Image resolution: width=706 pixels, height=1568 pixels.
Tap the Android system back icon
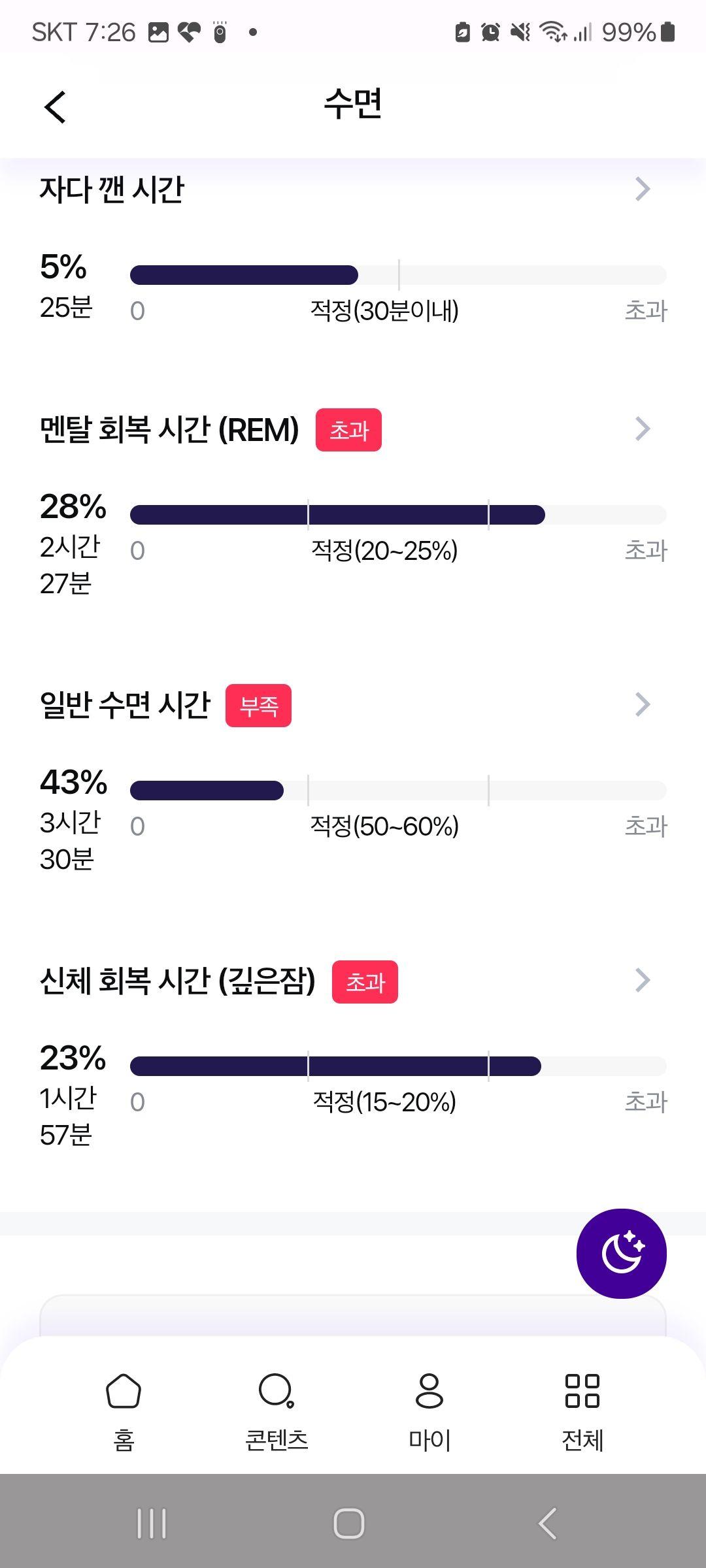[x=548, y=1524]
